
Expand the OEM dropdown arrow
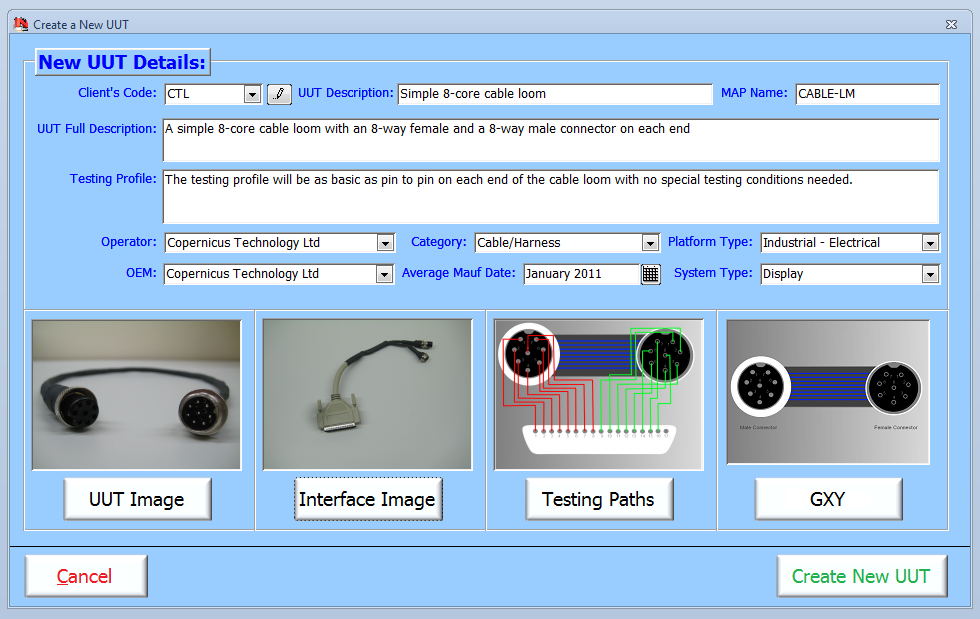pos(385,274)
